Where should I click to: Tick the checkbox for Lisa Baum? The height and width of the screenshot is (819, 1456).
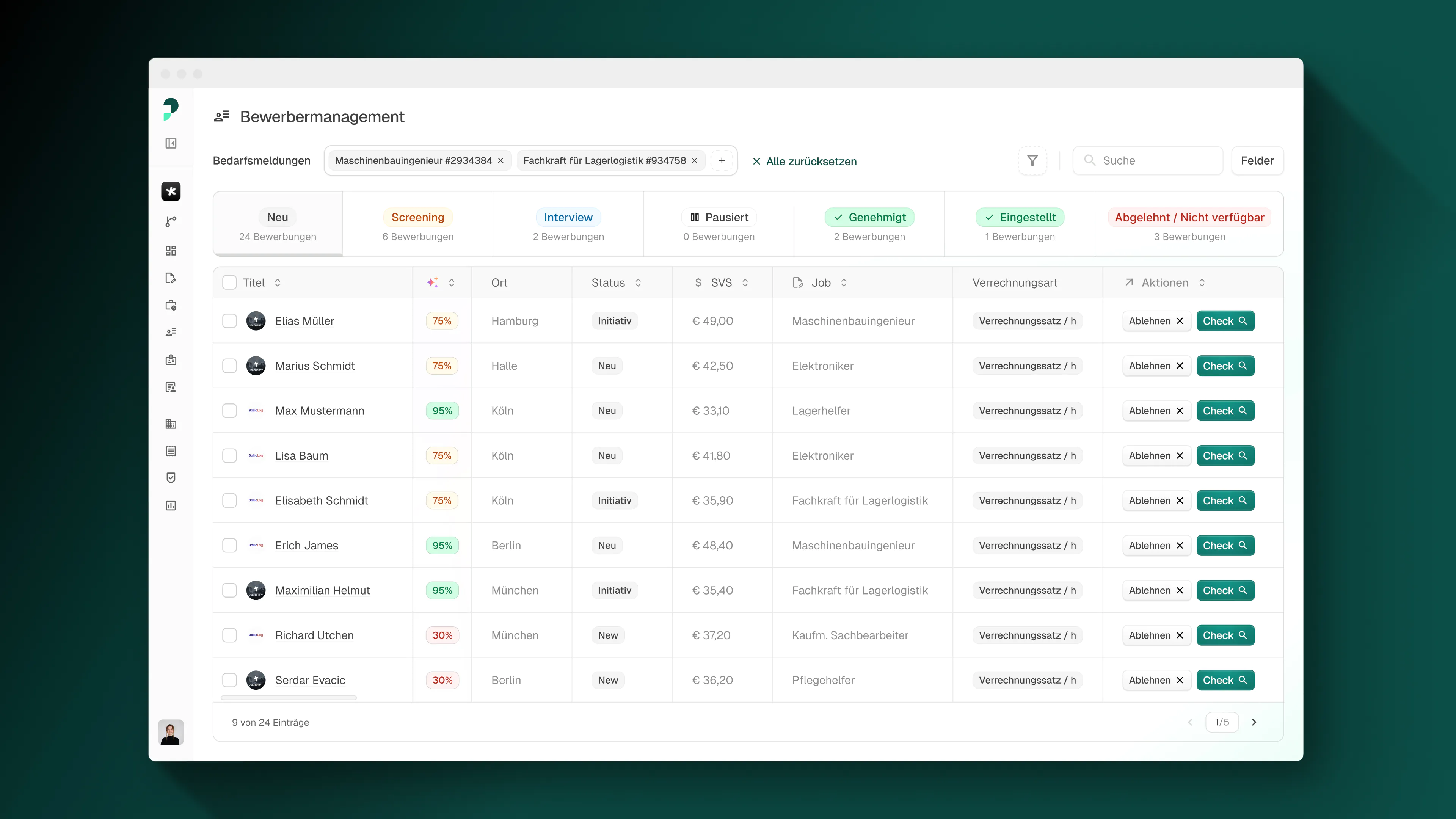[229, 455]
